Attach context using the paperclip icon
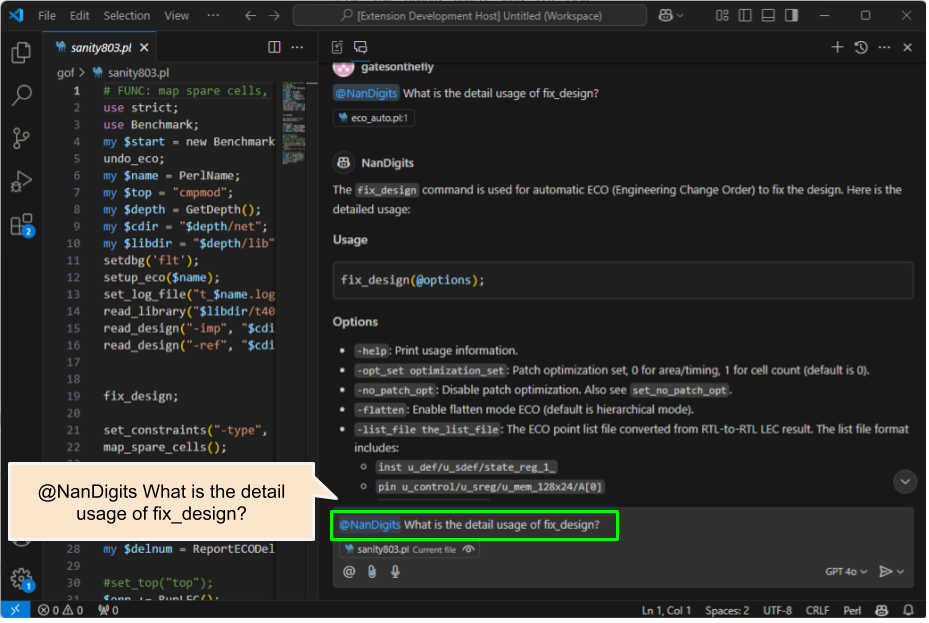This screenshot has width=929, height=623. click(x=372, y=571)
